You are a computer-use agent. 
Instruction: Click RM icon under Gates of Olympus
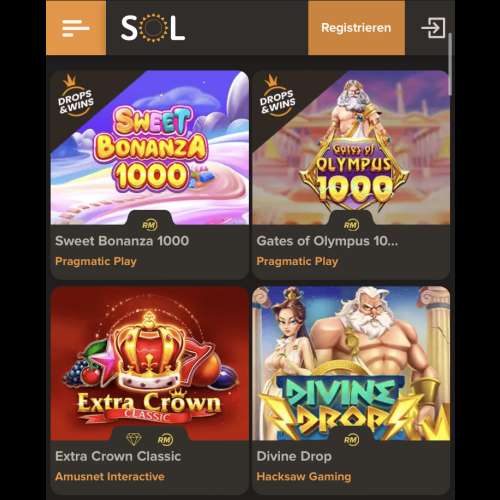point(351,225)
